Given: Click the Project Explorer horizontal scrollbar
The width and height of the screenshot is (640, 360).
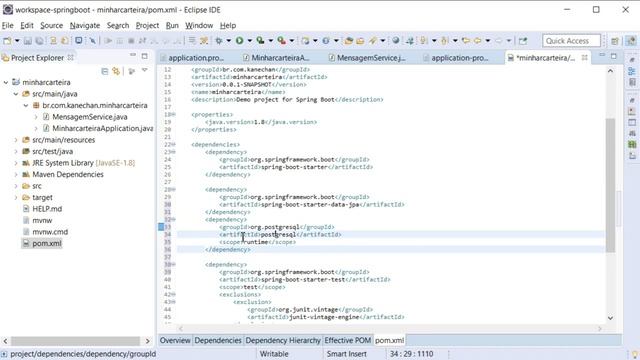Looking at the screenshot, I should point(75,341).
